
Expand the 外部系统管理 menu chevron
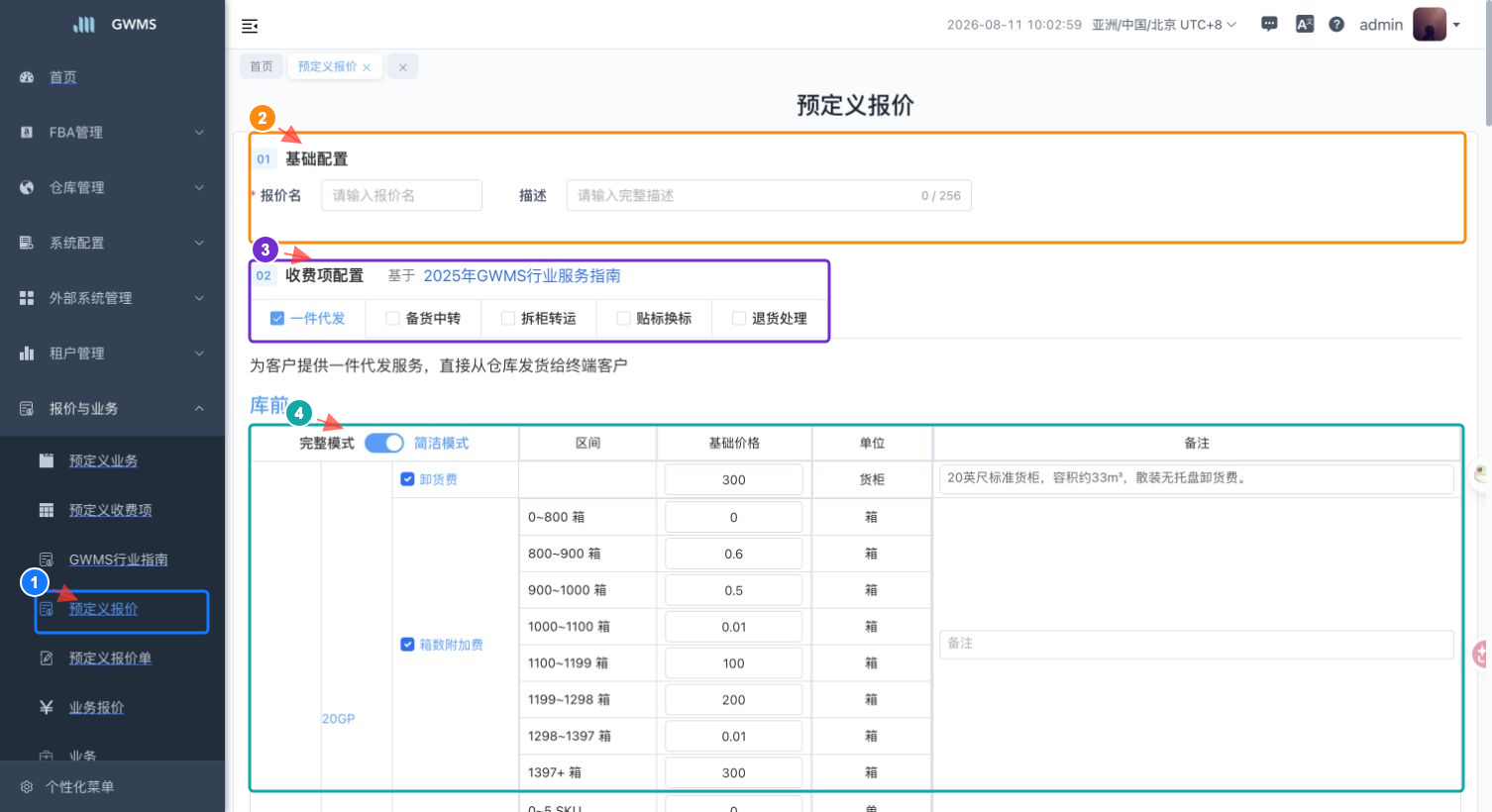click(199, 298)
